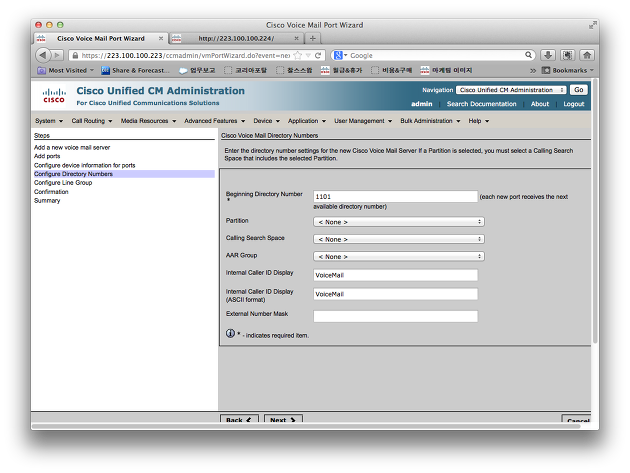Select the 'Configure Directory Numbers' step
The width and height of the screenshot is (630, 473).
[x=124, y=174]
